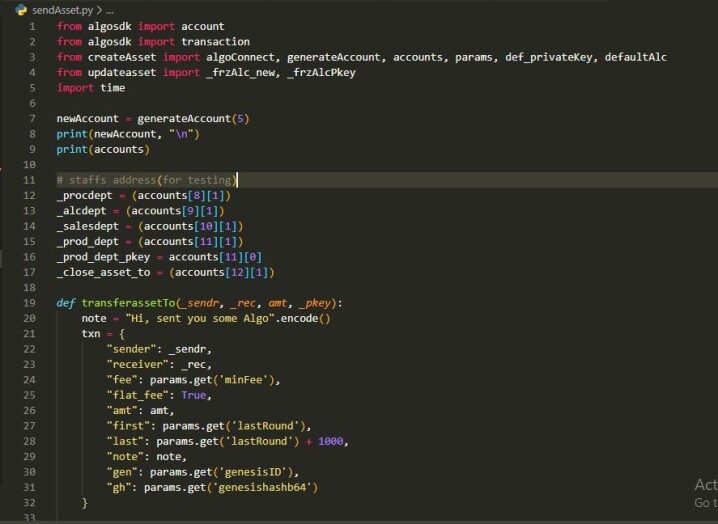Click the closing brace on line 32
Viewport: 718px width, 524px height.
pyautogui.click(x=85, y=502)
